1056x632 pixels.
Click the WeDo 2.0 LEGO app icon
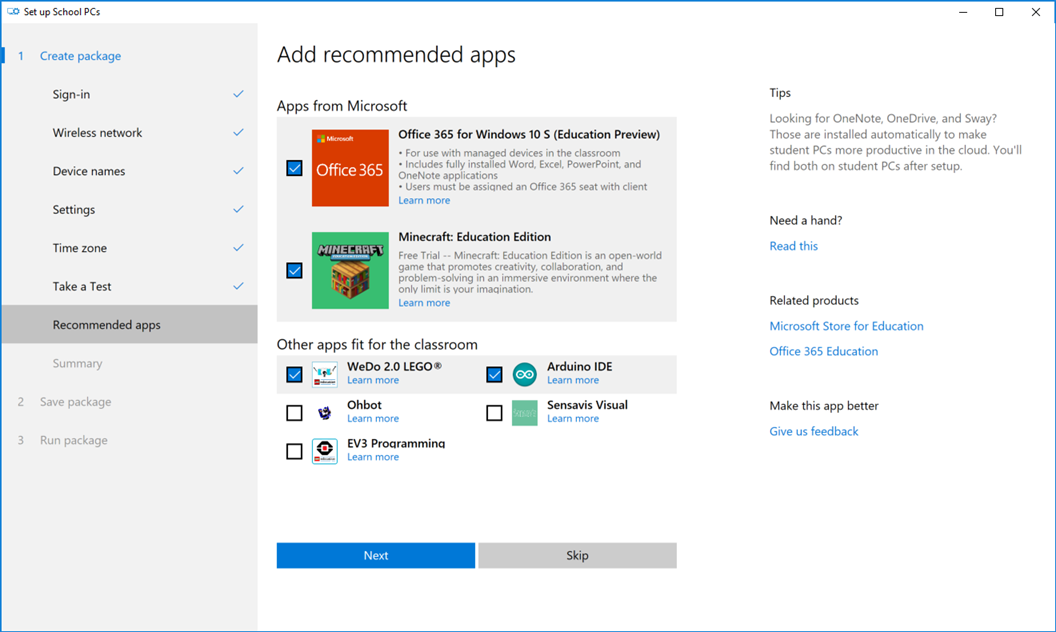pyautogui.click(x=324, y=374)
